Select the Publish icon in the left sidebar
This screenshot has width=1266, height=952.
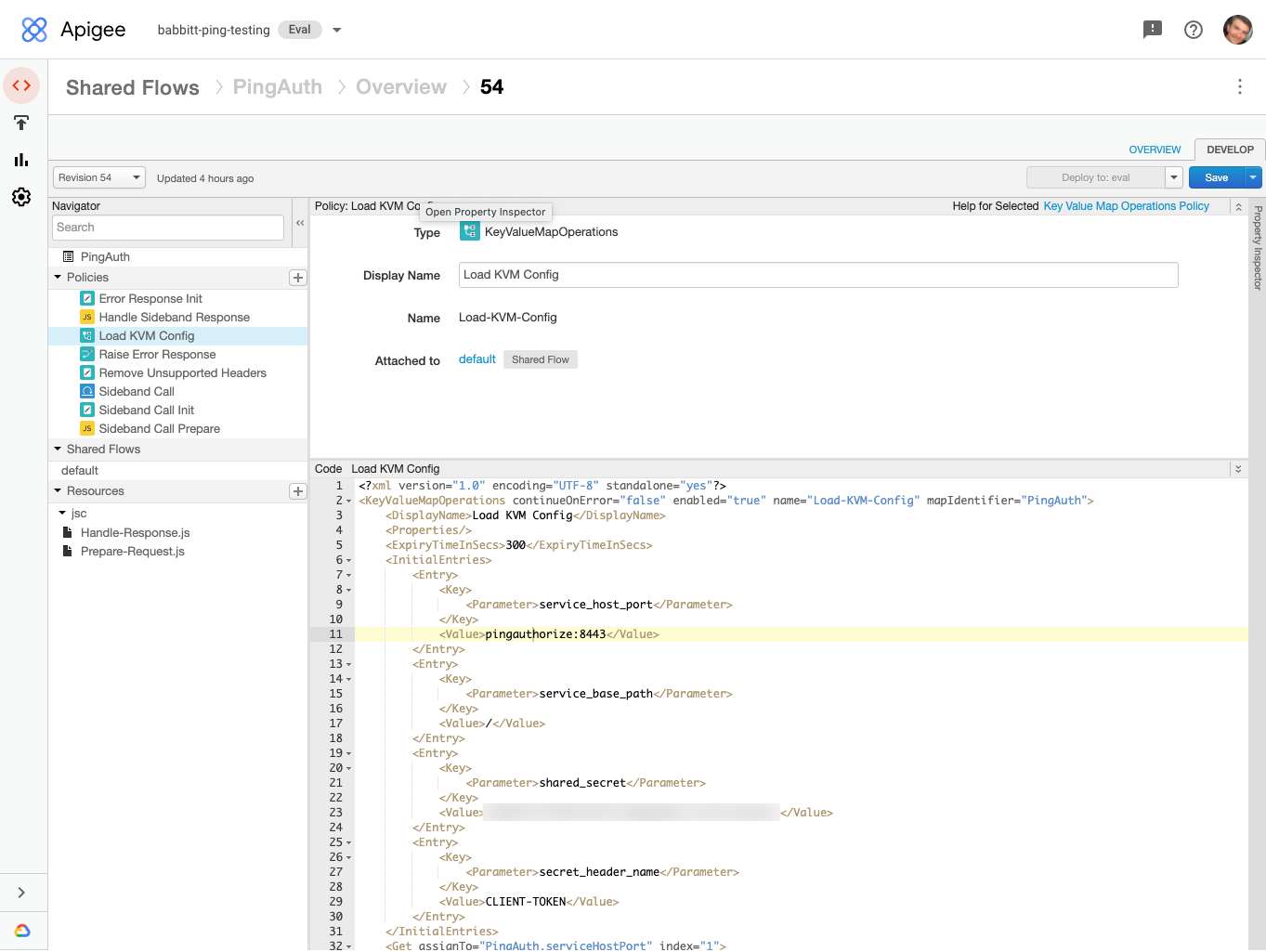click(x=21, y=123)
